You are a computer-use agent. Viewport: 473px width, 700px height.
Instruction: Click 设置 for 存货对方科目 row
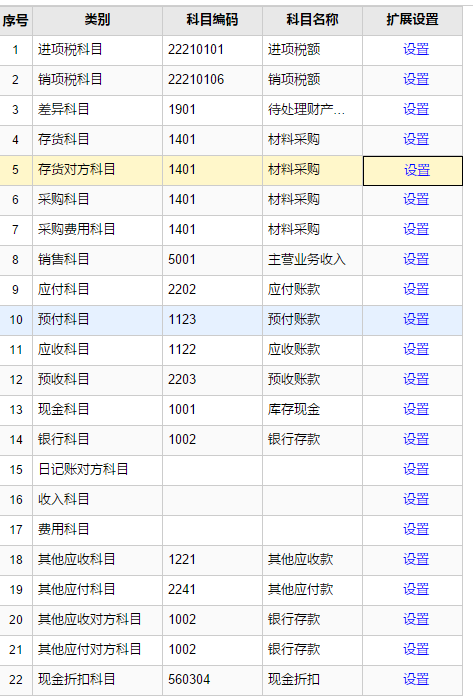[x=417, y=170]
